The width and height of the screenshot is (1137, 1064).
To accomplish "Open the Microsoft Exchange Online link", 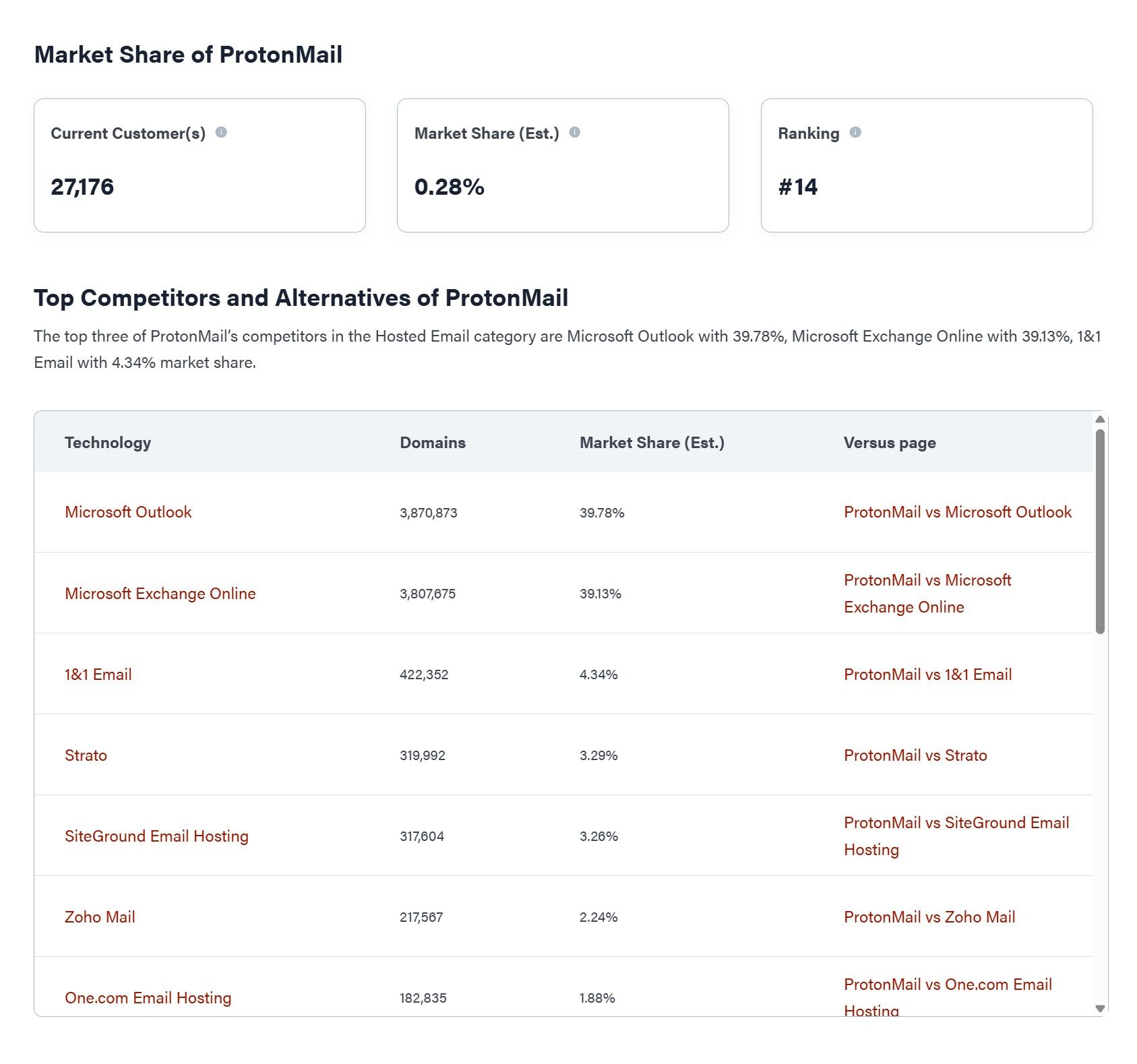I will coord(160,594).
